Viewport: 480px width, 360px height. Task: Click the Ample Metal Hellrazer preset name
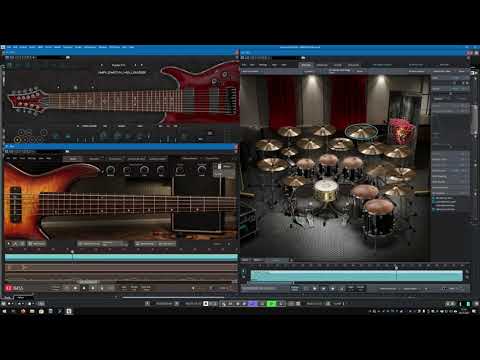click(x=122, y=72)
